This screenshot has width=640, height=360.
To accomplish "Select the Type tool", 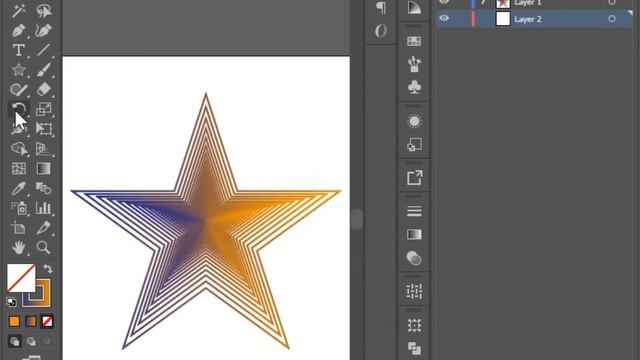I will tap(18, 50).
